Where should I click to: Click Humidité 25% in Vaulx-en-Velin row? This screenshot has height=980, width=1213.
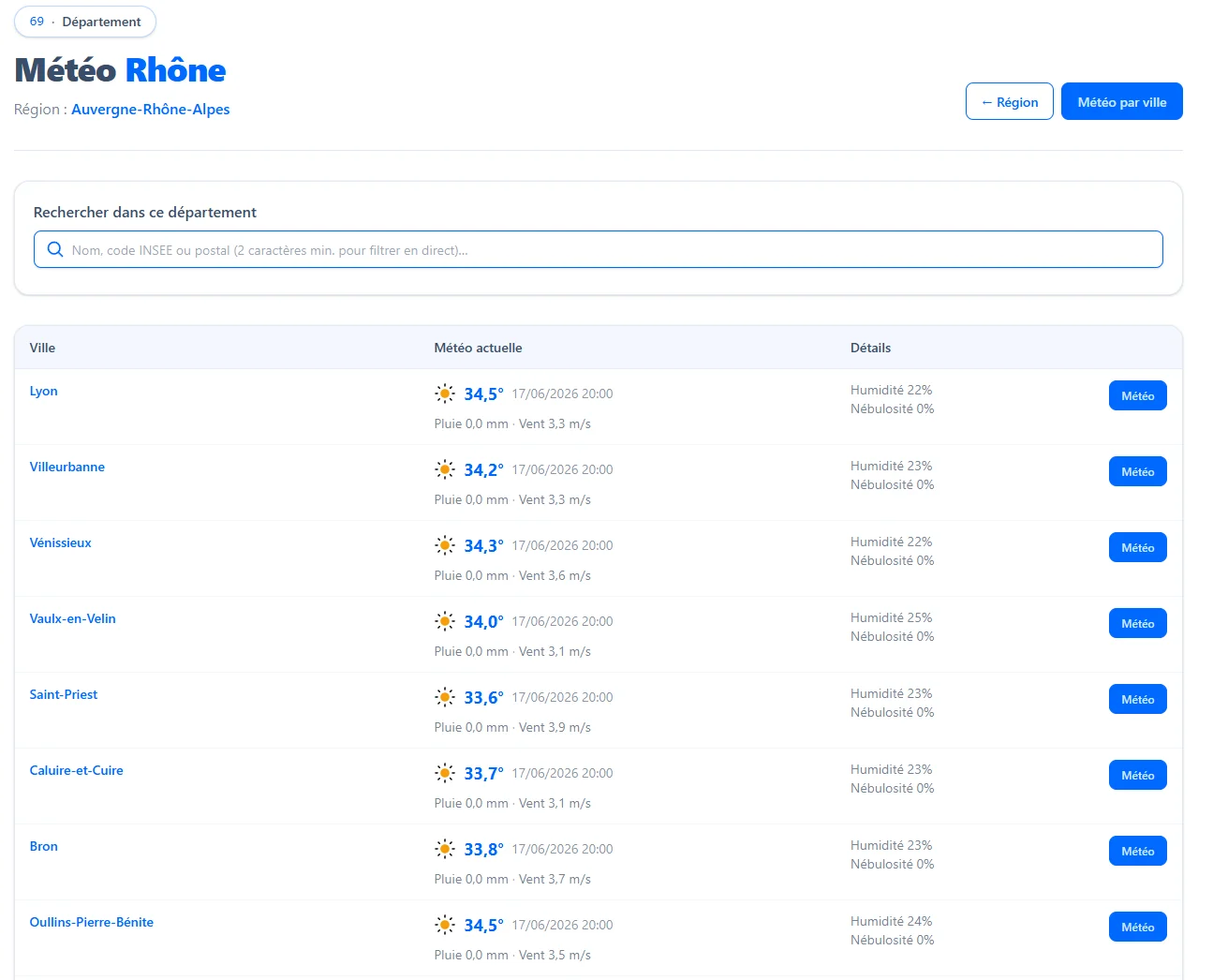pyautogui.click(x=892, y=617)
